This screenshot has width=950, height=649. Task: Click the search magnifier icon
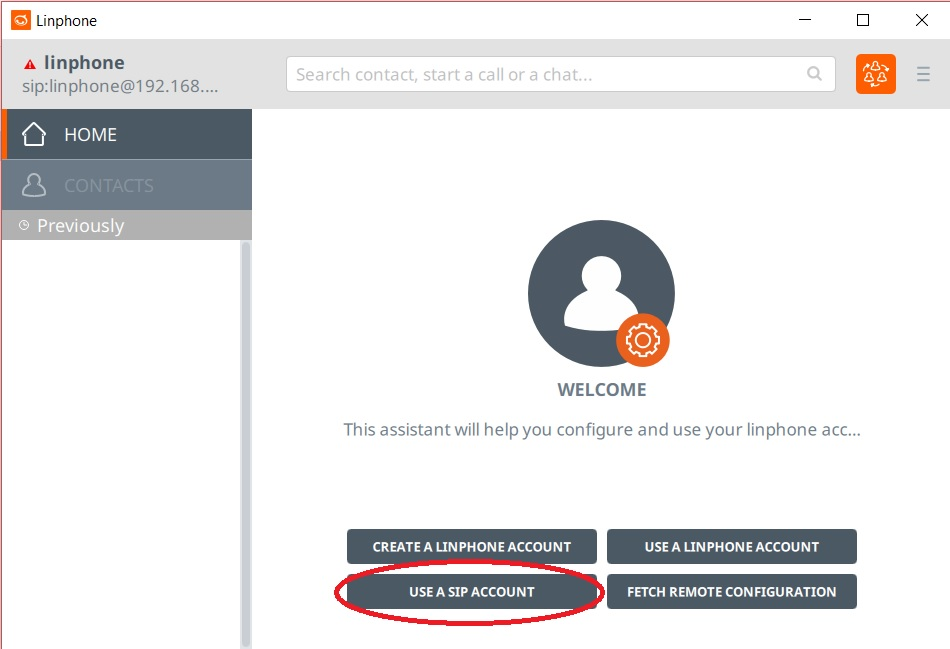point(814,74)
